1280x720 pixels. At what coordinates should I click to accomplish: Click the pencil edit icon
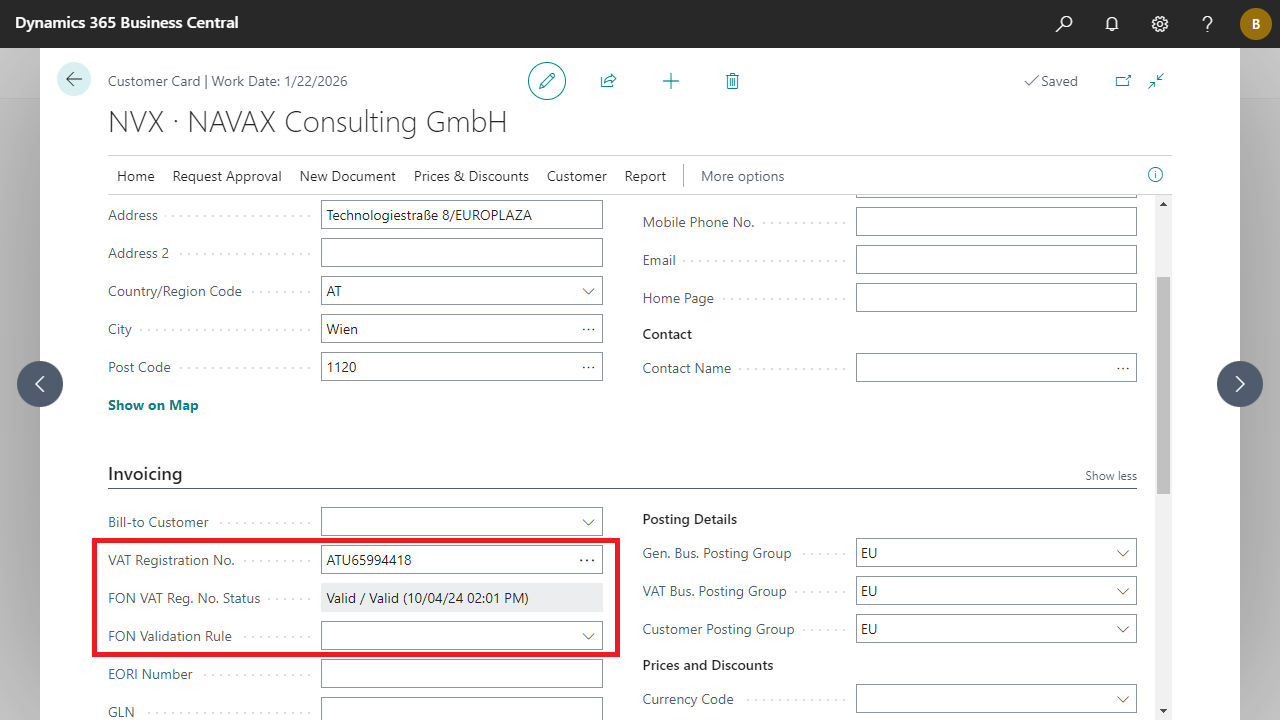coord(547,81)
